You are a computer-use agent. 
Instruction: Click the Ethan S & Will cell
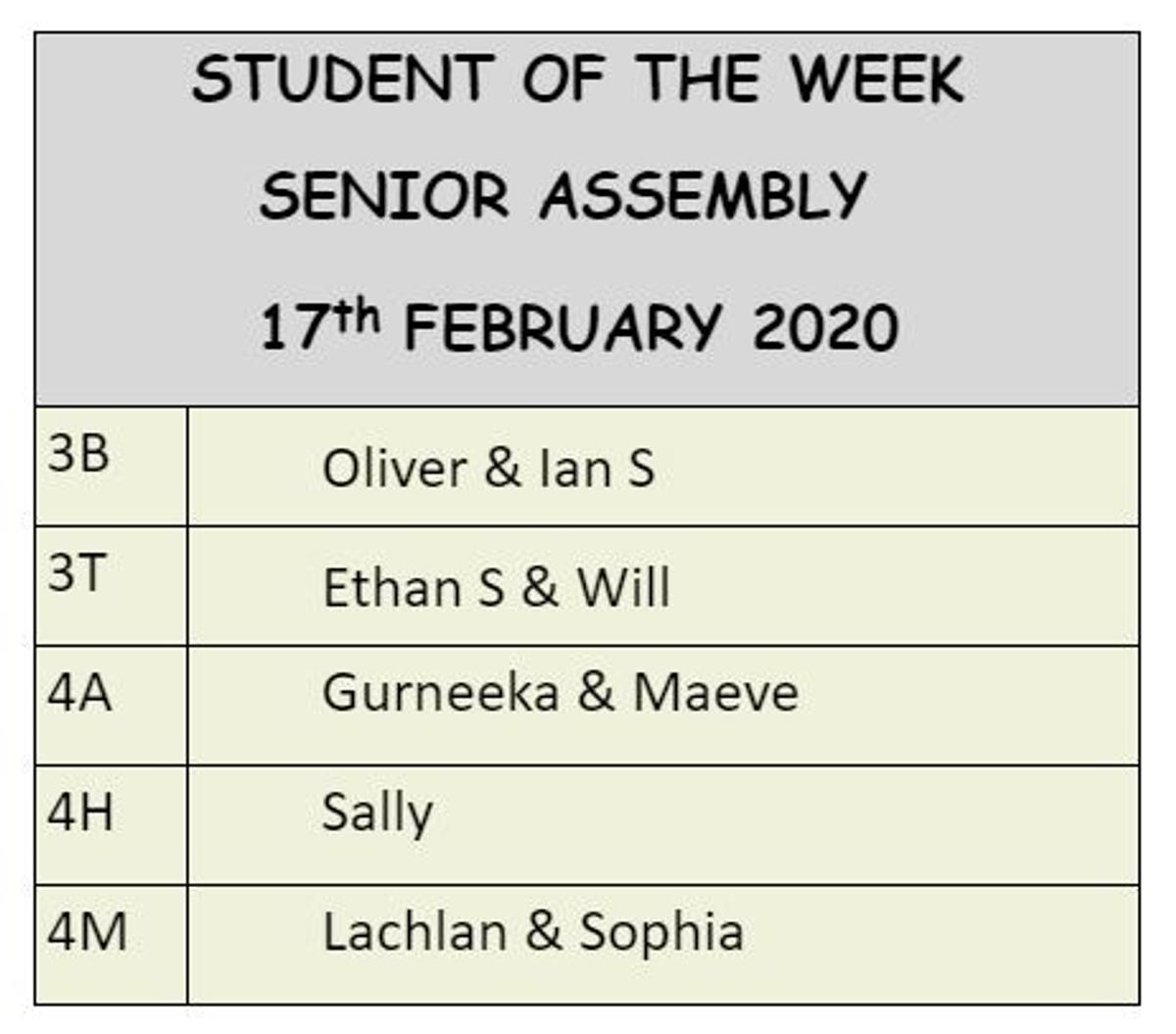(x=663, y=586)
